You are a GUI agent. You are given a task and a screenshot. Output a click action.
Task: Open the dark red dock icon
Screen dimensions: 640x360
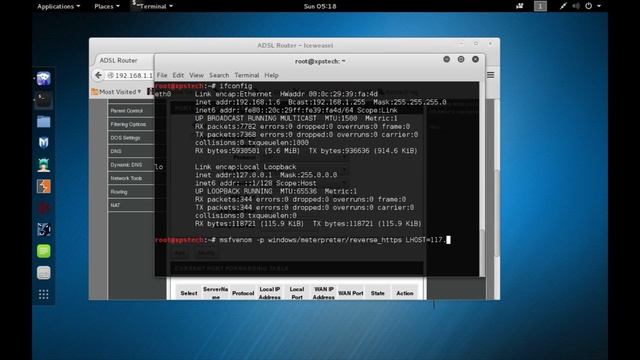[x=44, y=208]
